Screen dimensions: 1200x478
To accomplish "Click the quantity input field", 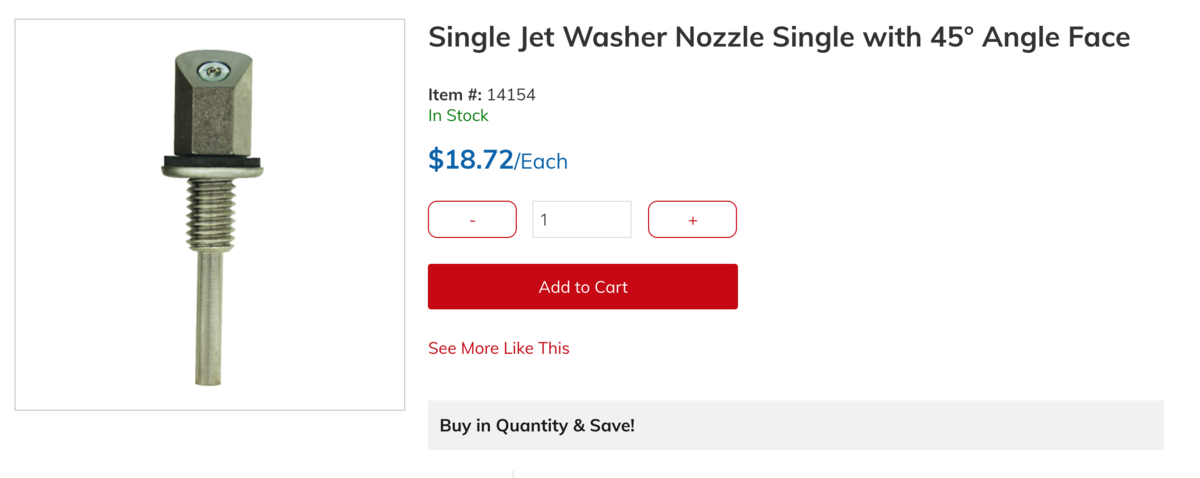I will 581,220.
